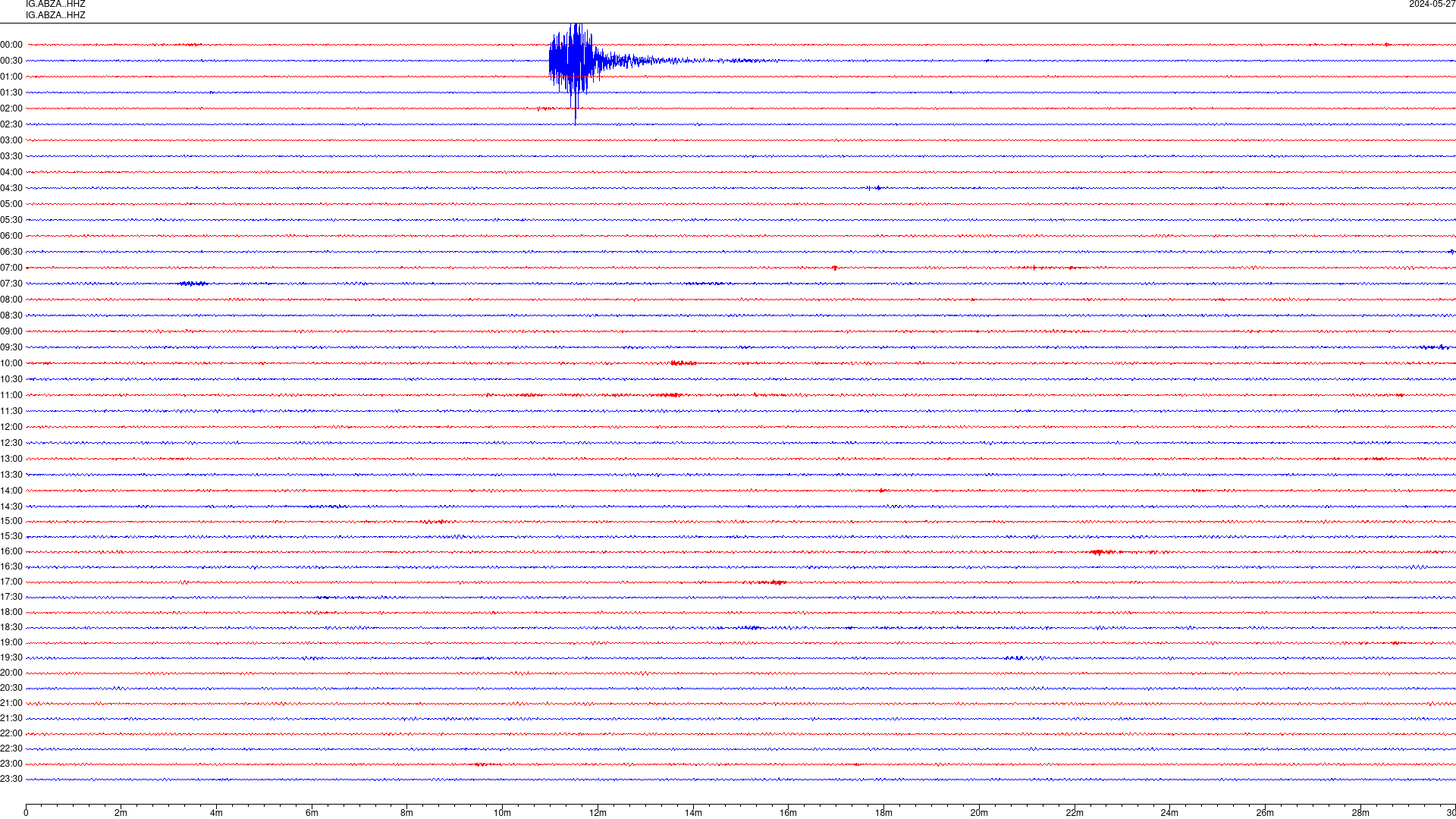Click the 10m tick on time axis
This screenshot has width=1456, height=819.
[502, 813]
